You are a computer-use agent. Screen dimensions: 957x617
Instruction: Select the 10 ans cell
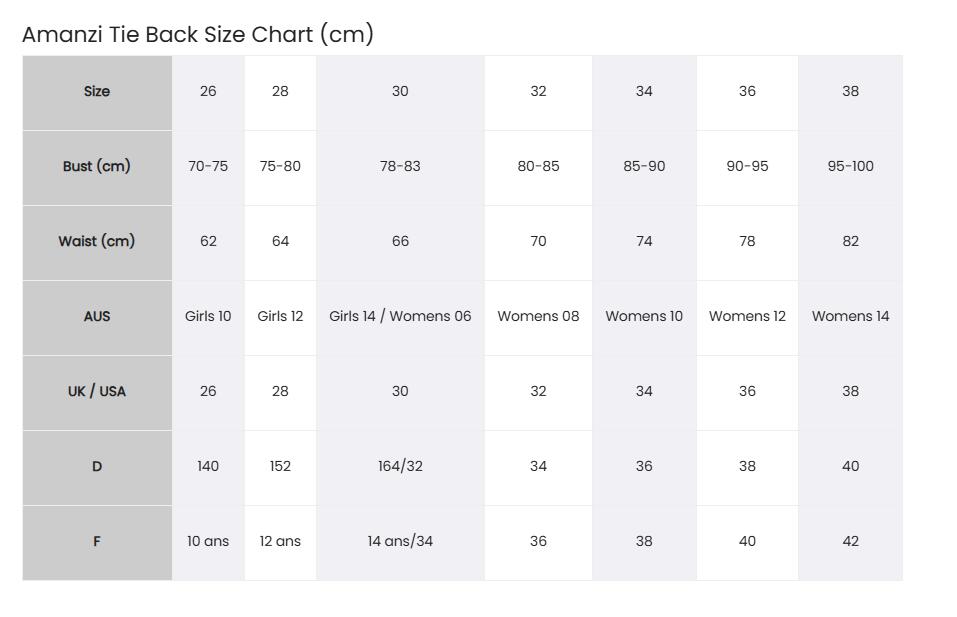click(208, 543)
